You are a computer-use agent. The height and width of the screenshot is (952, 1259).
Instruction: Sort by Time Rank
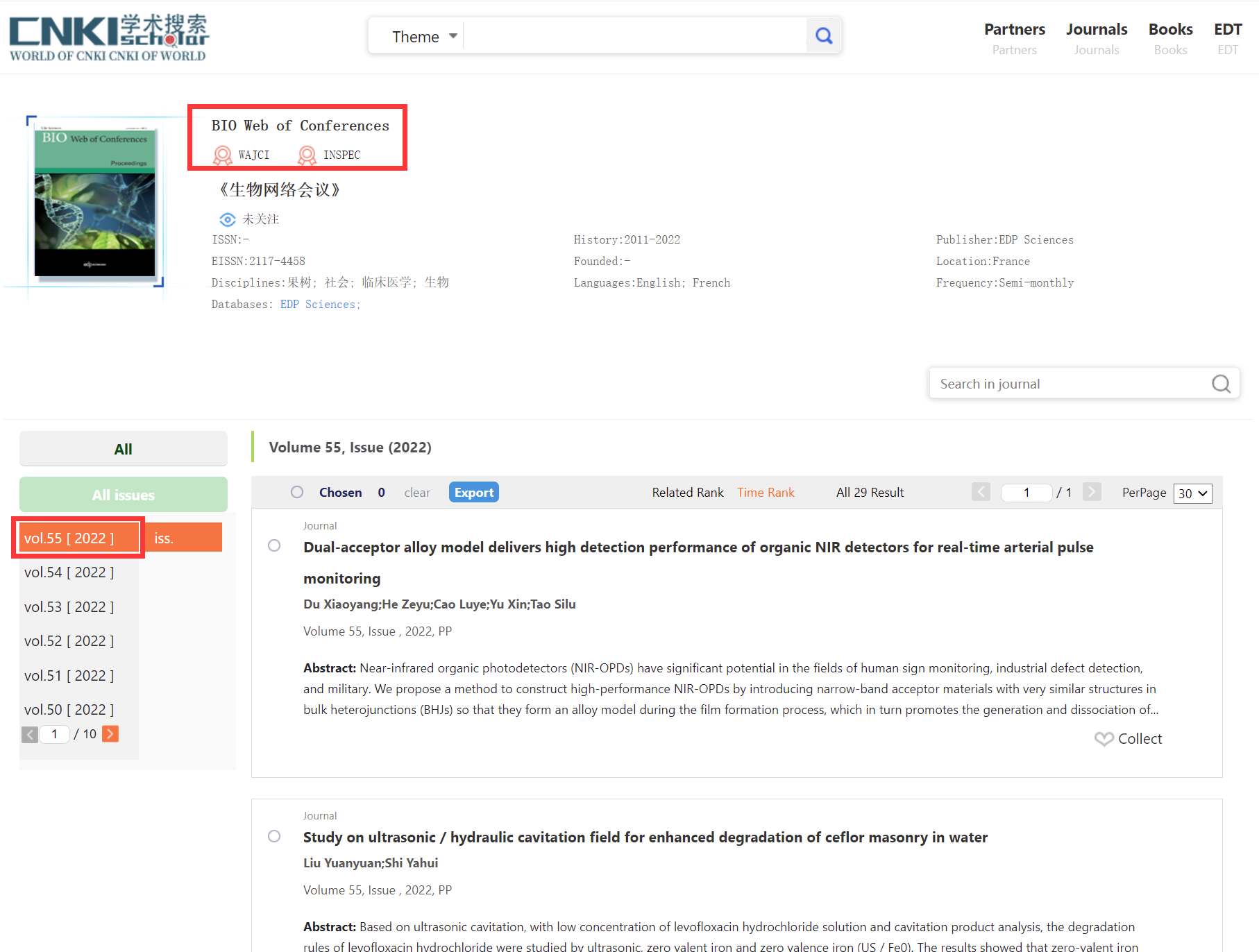[766, 492]
